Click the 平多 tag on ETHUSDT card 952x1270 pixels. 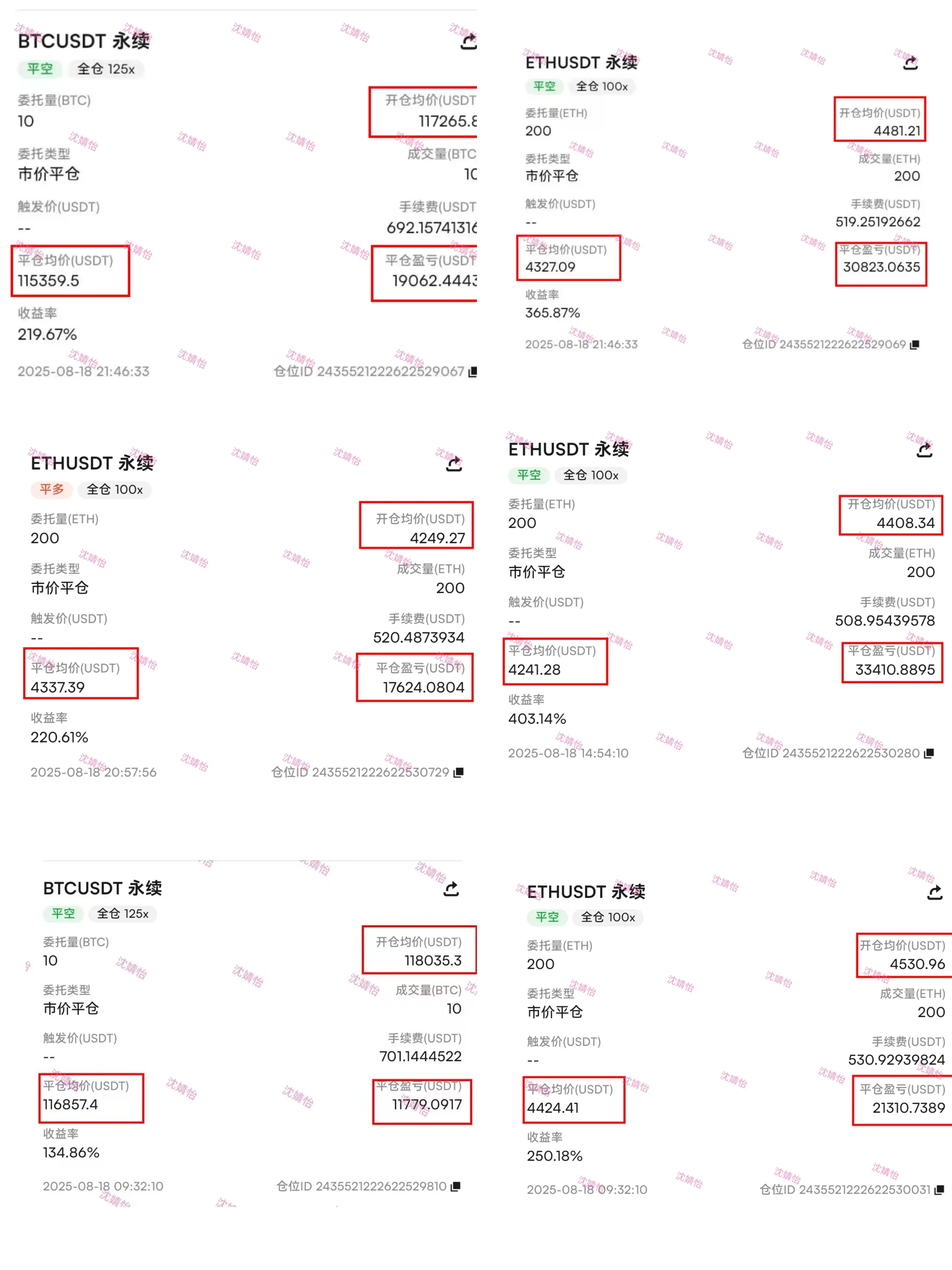pos(52,489)
